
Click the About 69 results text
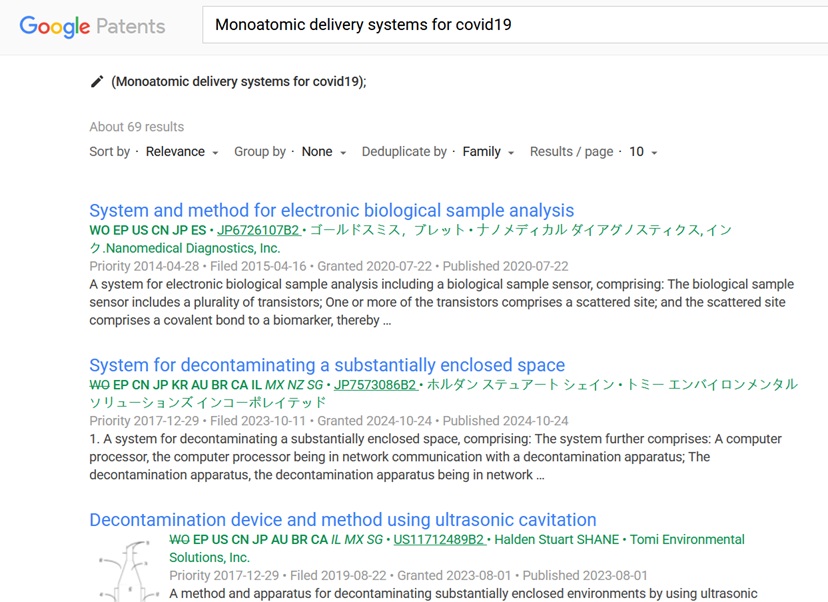[x=137, y=127]
